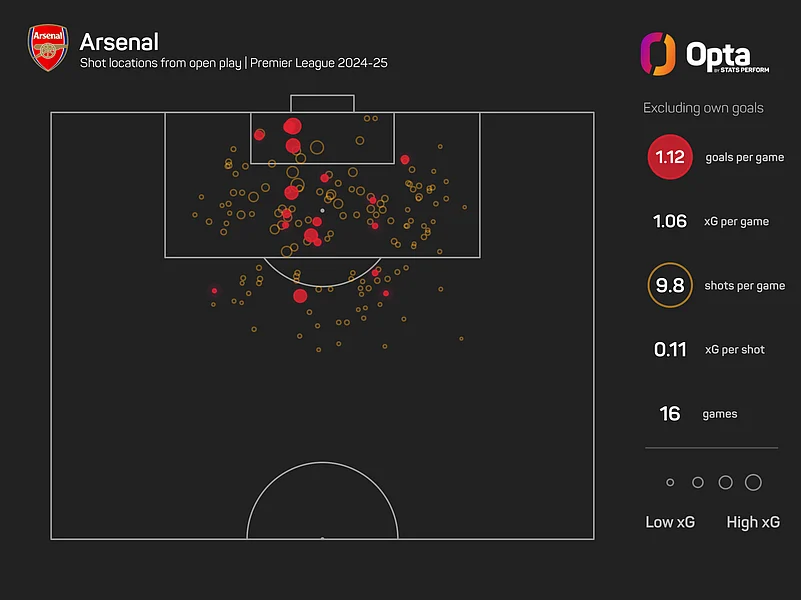Click the shots per game label

tap(744, 285)
